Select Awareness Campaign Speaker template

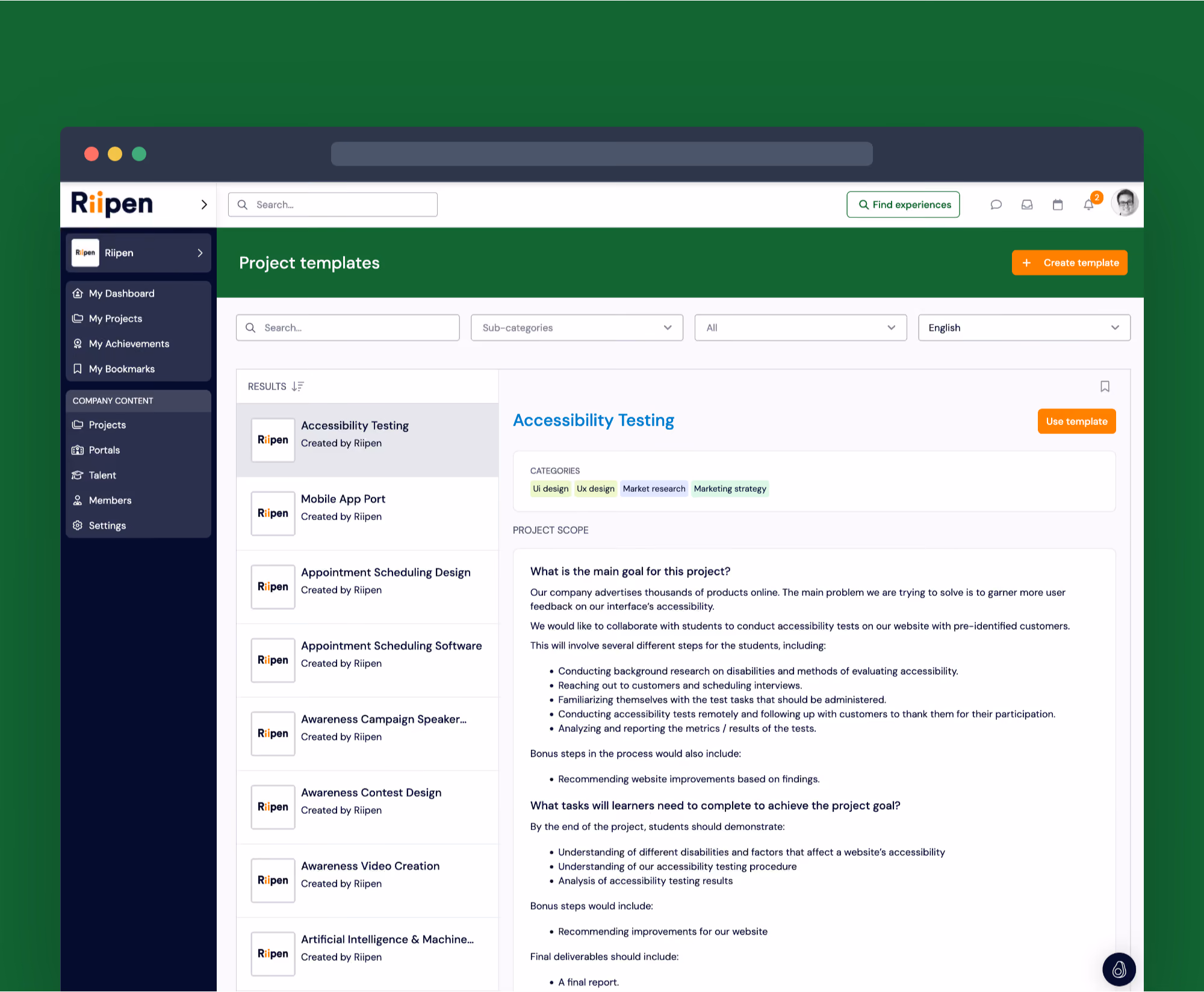coord(367,734)
